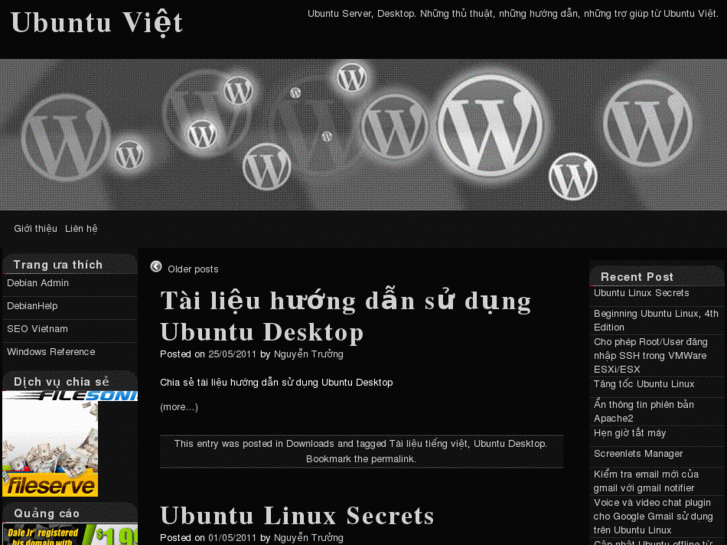Open recent post Hẹn giờ tắt máy
This screenshot has width=727, height=545.
pyautogui.click(x=630, y=433)
